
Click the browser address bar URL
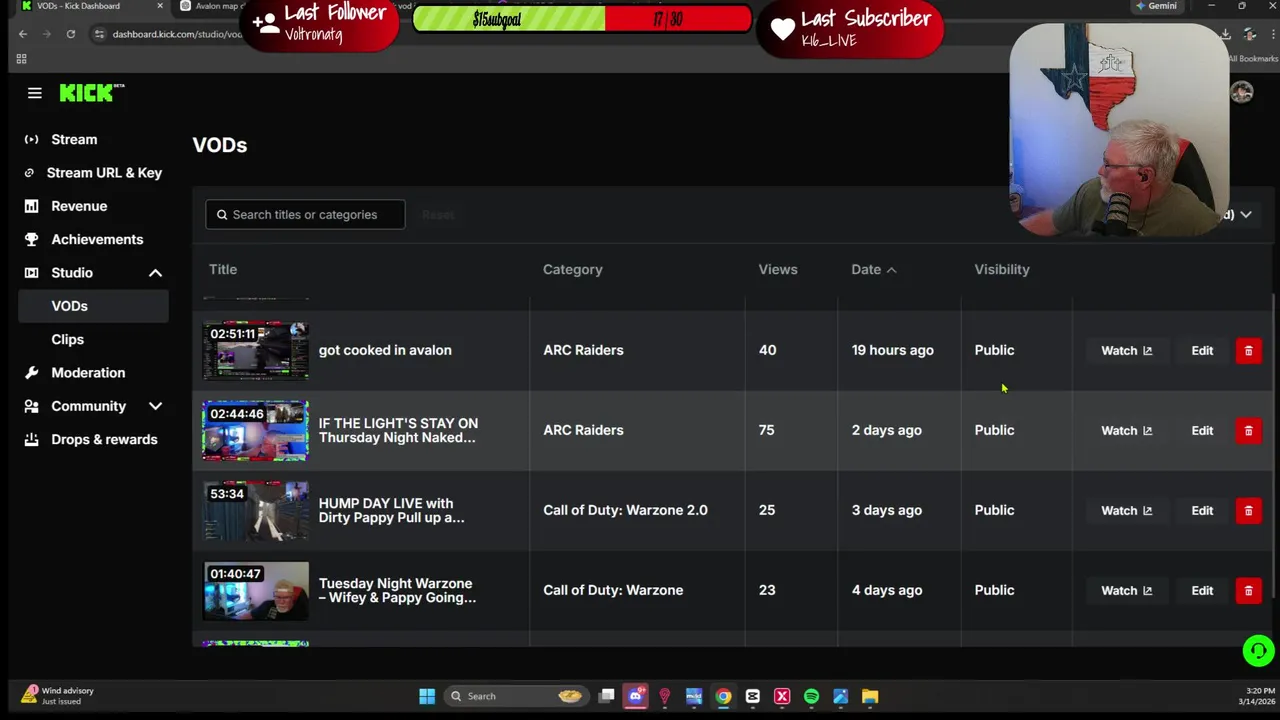pos(177,34)
